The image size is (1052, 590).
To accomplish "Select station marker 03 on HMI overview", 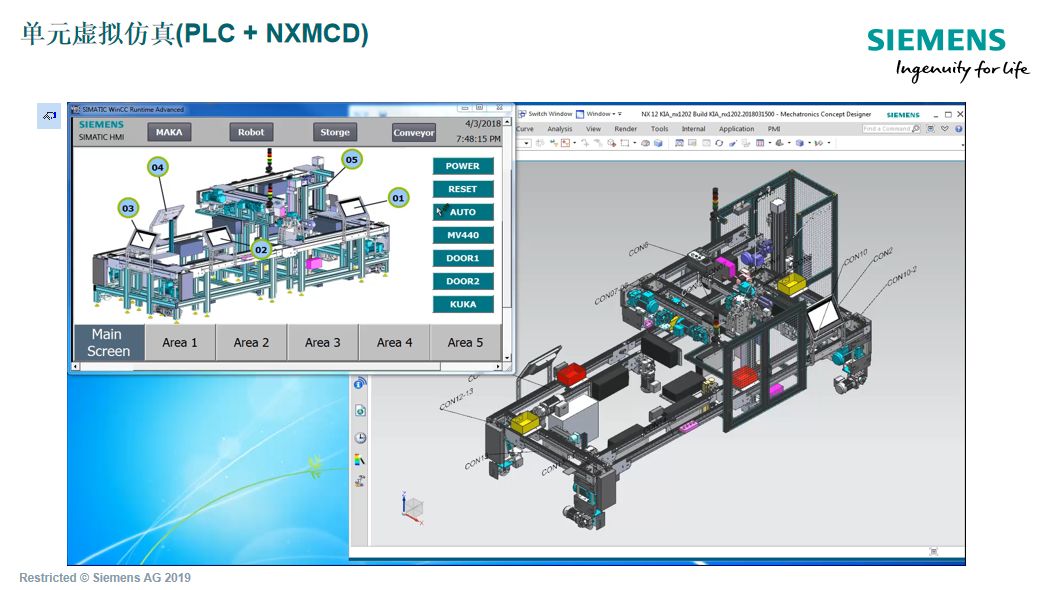I will coord(127,208).
